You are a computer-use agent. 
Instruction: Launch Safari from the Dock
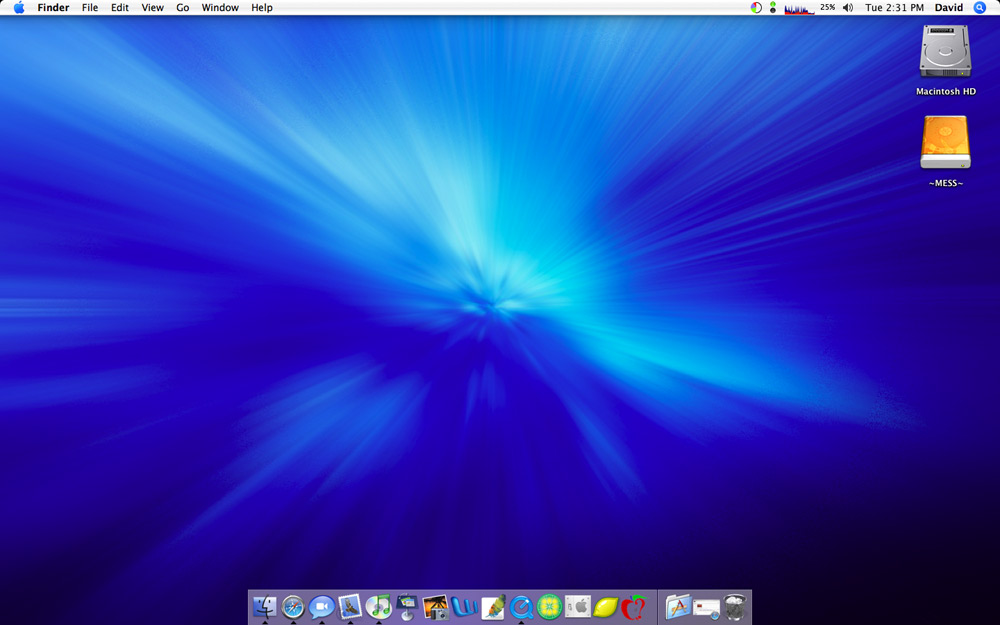coord(293,607)
